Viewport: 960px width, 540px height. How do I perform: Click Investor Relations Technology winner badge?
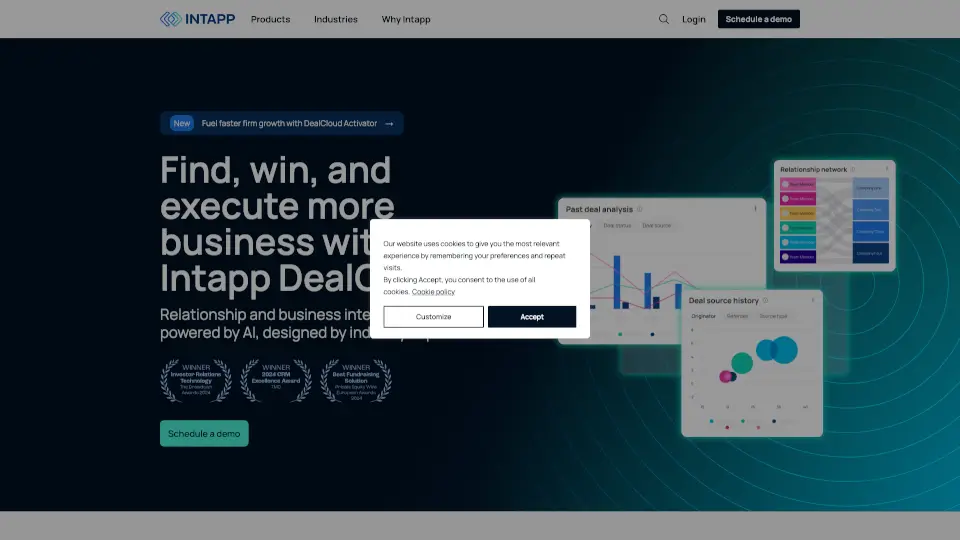pyautogui.click(x=196, y=380)
